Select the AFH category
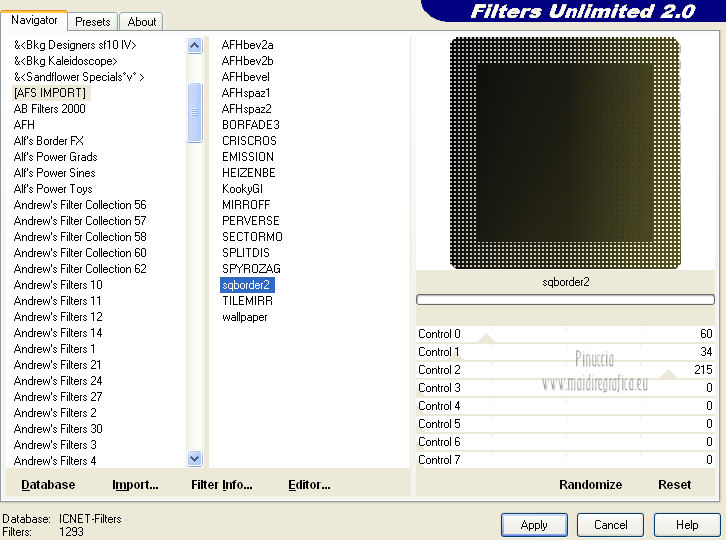 [24, 125]
